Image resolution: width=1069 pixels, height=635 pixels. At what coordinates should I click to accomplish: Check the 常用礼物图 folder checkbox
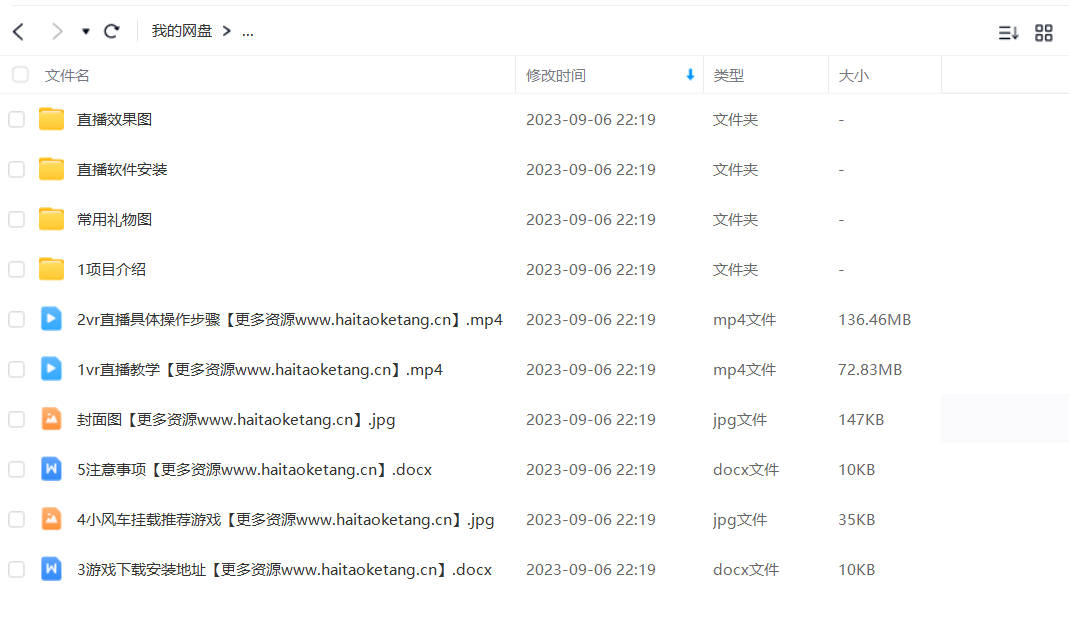pos(16,220)
